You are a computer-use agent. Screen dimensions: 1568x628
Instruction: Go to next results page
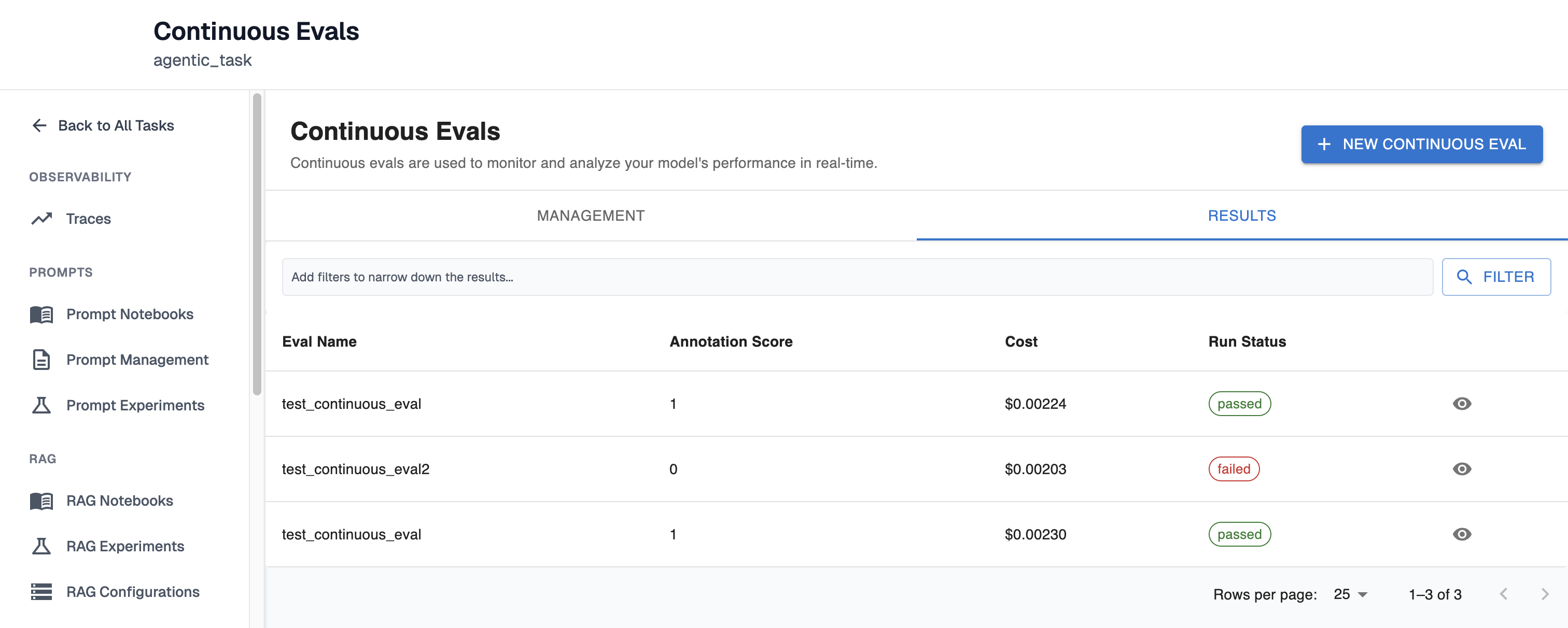(x=1544, y=594)
